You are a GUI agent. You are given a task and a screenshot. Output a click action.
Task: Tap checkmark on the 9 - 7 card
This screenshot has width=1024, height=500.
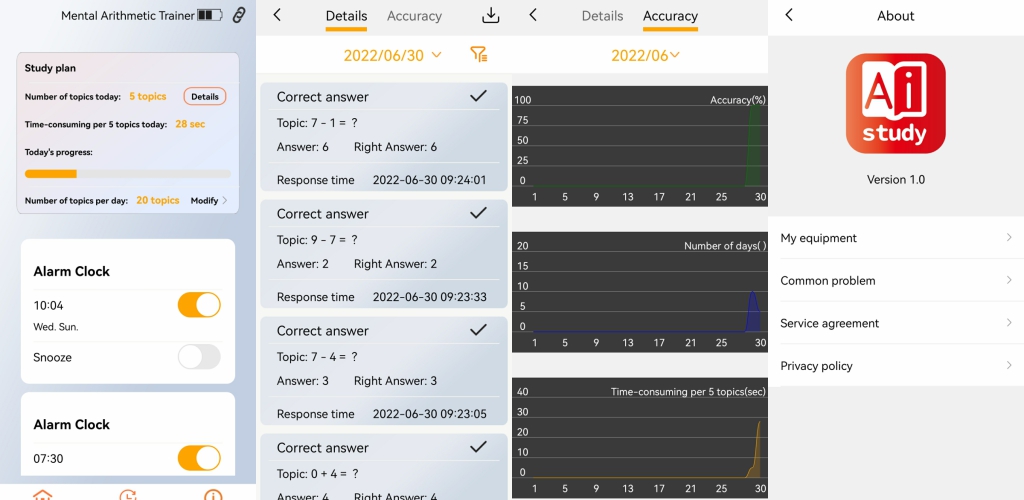[x=478, y=213]
